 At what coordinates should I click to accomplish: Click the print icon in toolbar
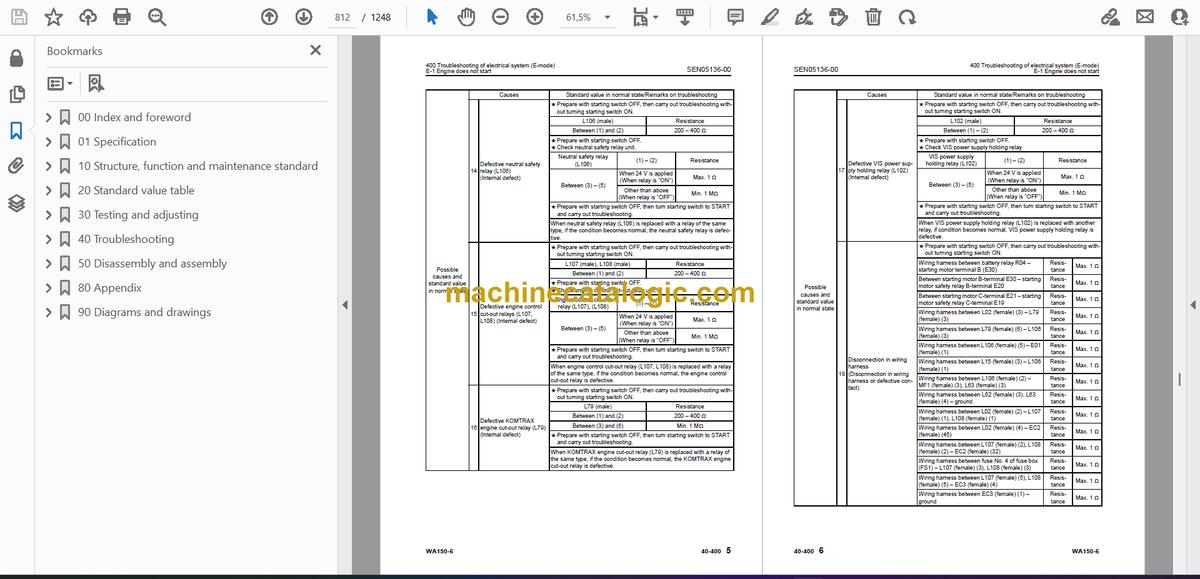point(122,17)
